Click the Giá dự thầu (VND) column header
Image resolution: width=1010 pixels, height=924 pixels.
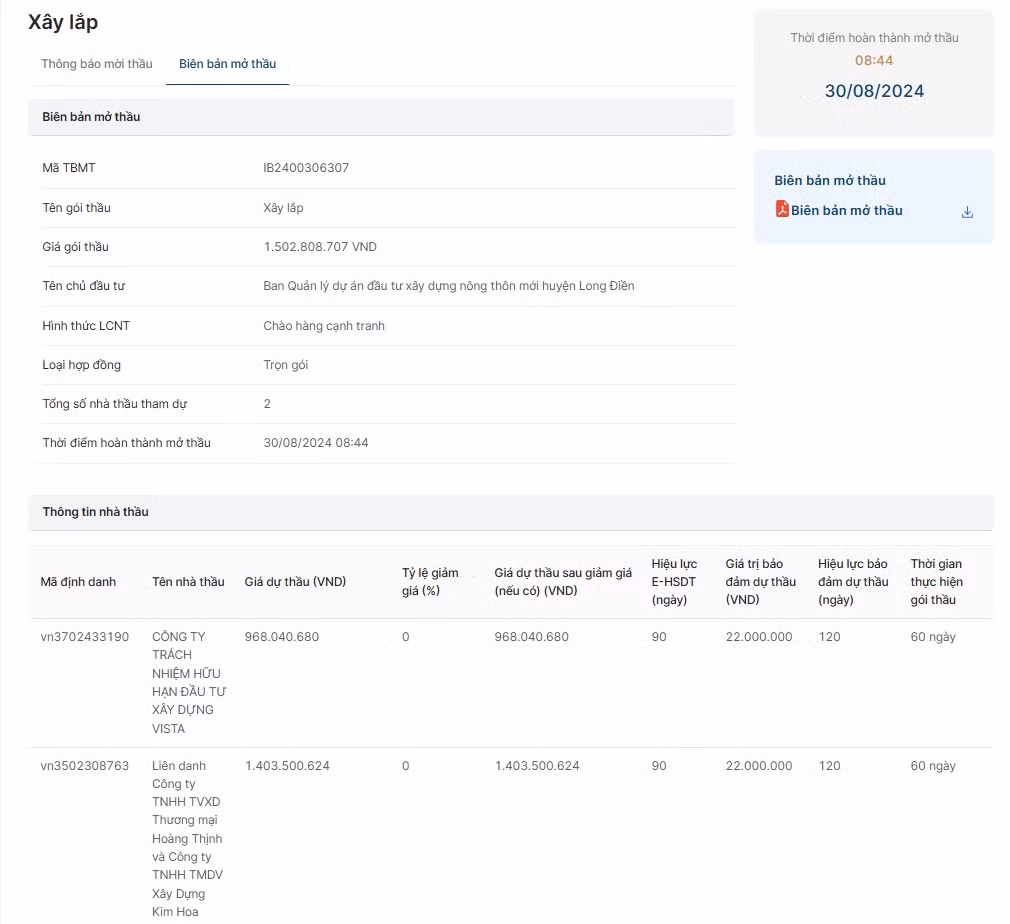click(x=295, y=582)
